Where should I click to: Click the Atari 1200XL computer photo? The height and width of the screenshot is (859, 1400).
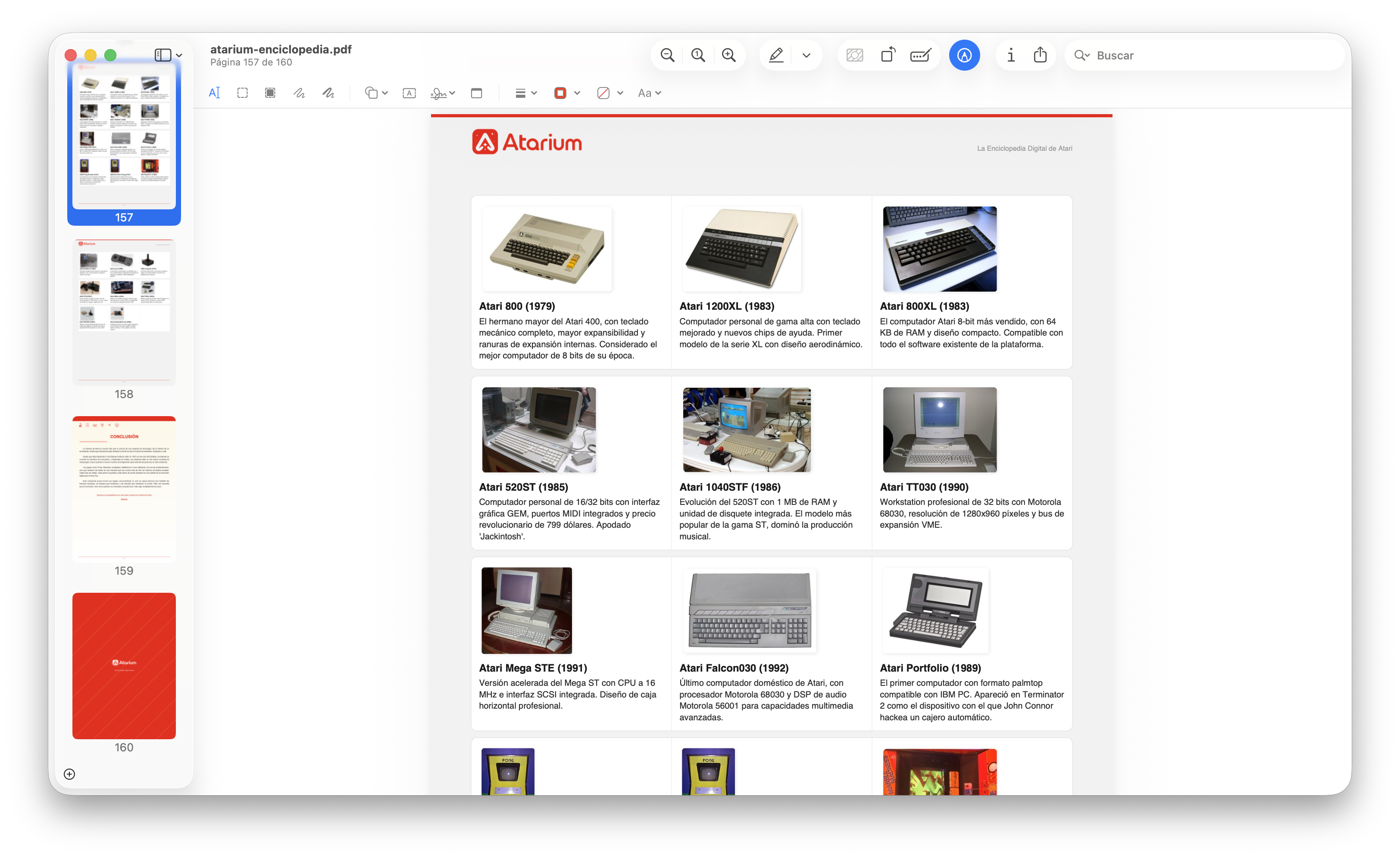[x=742, y=249]
